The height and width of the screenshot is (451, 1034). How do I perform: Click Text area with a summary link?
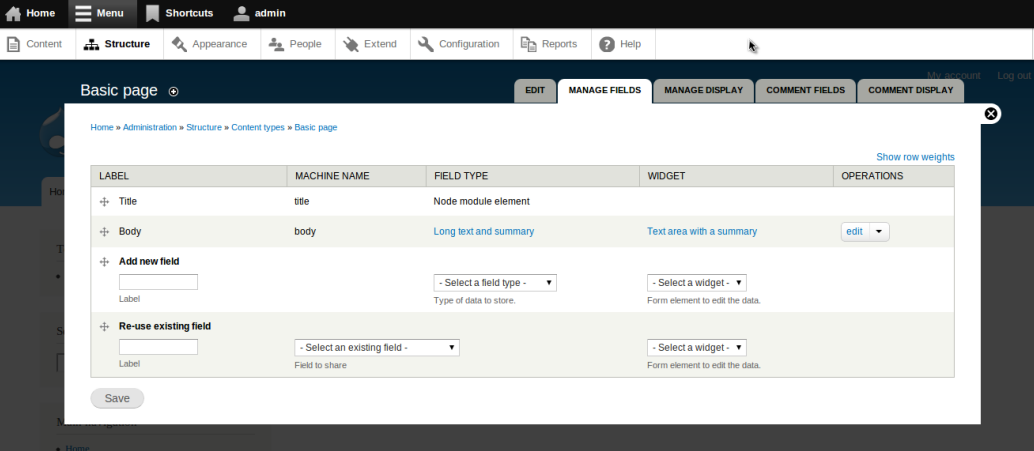pos(702,231)
